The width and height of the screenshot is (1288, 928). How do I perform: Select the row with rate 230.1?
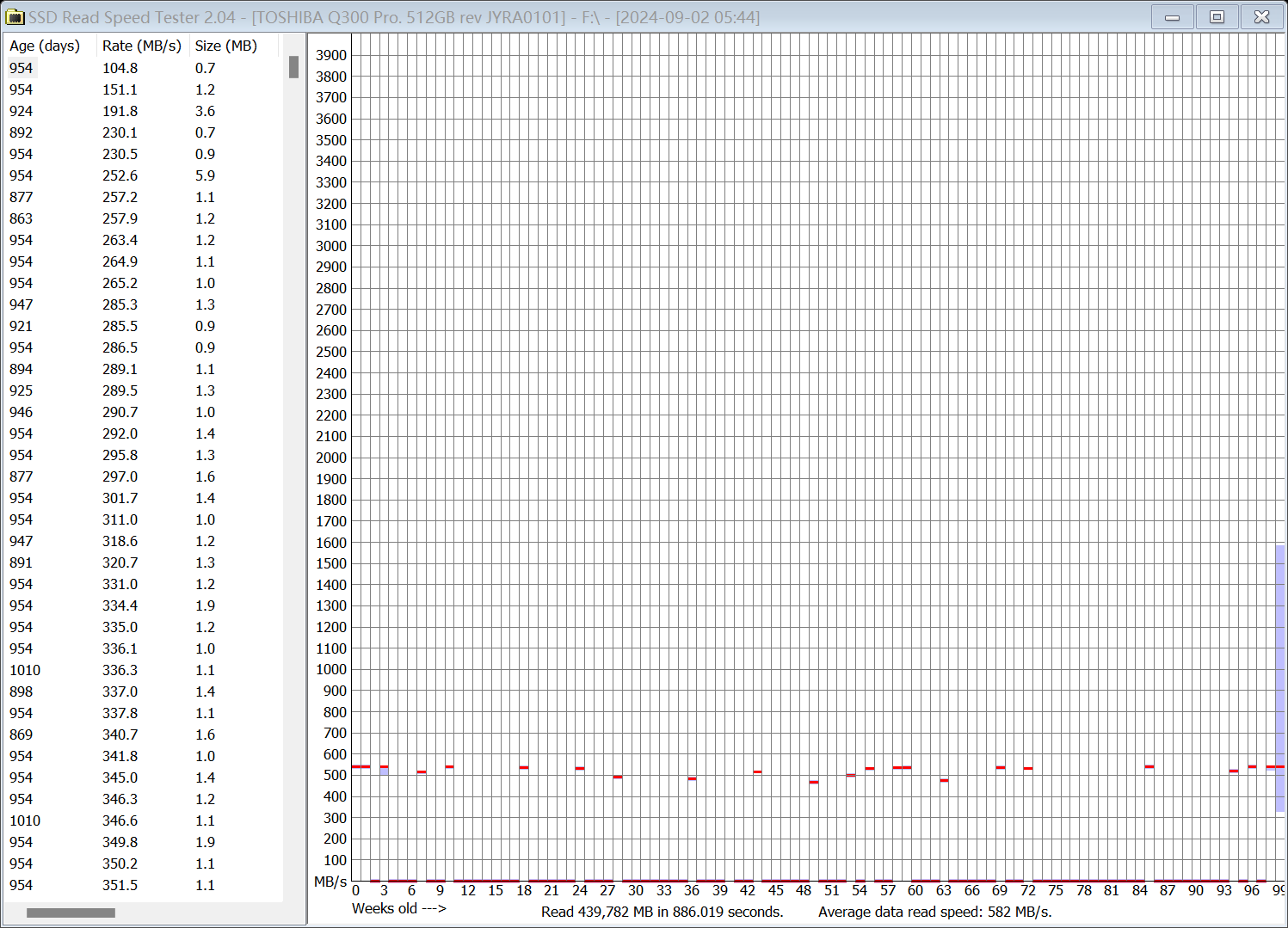pos(144,132)
